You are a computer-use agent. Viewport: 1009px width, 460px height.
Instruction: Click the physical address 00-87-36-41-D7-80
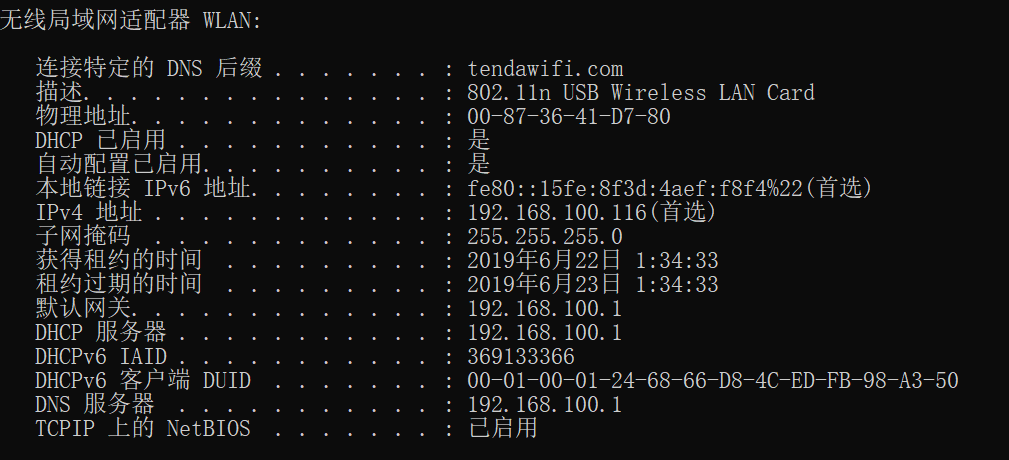click(x=569, y=117)
